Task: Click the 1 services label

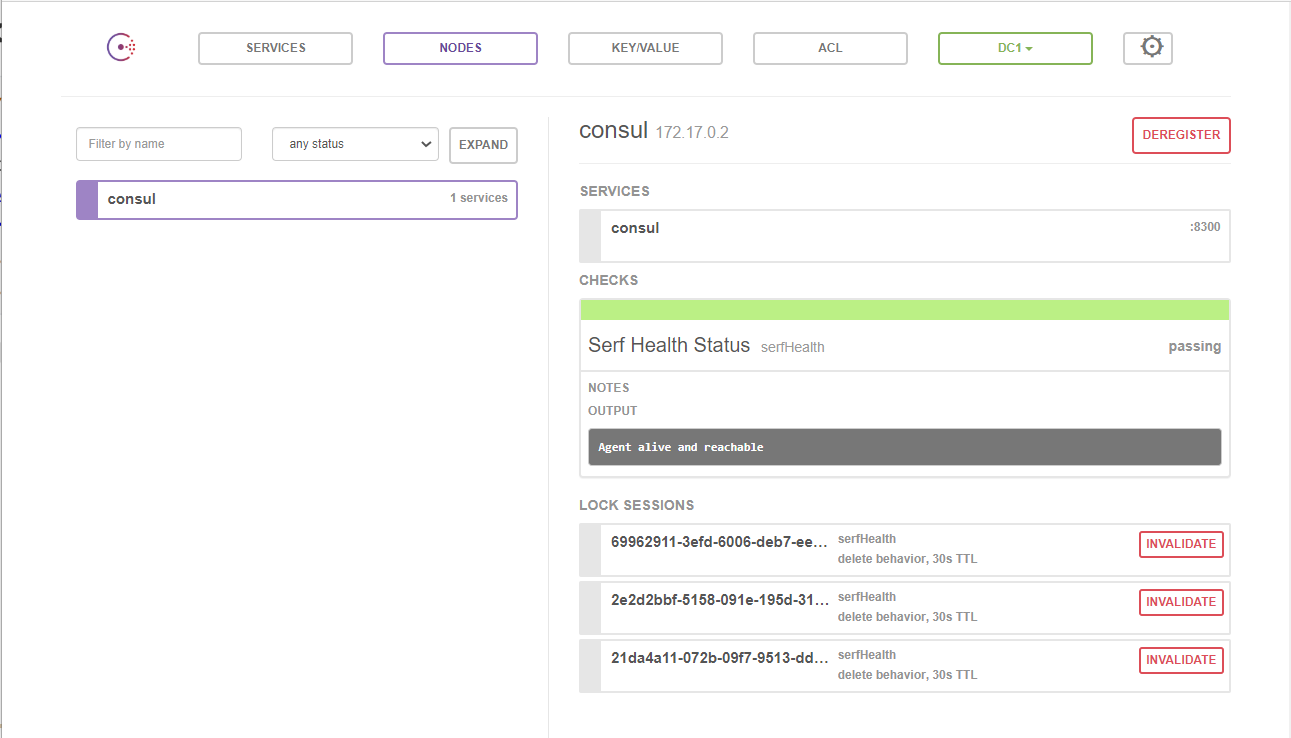Action: click(479, 198)
